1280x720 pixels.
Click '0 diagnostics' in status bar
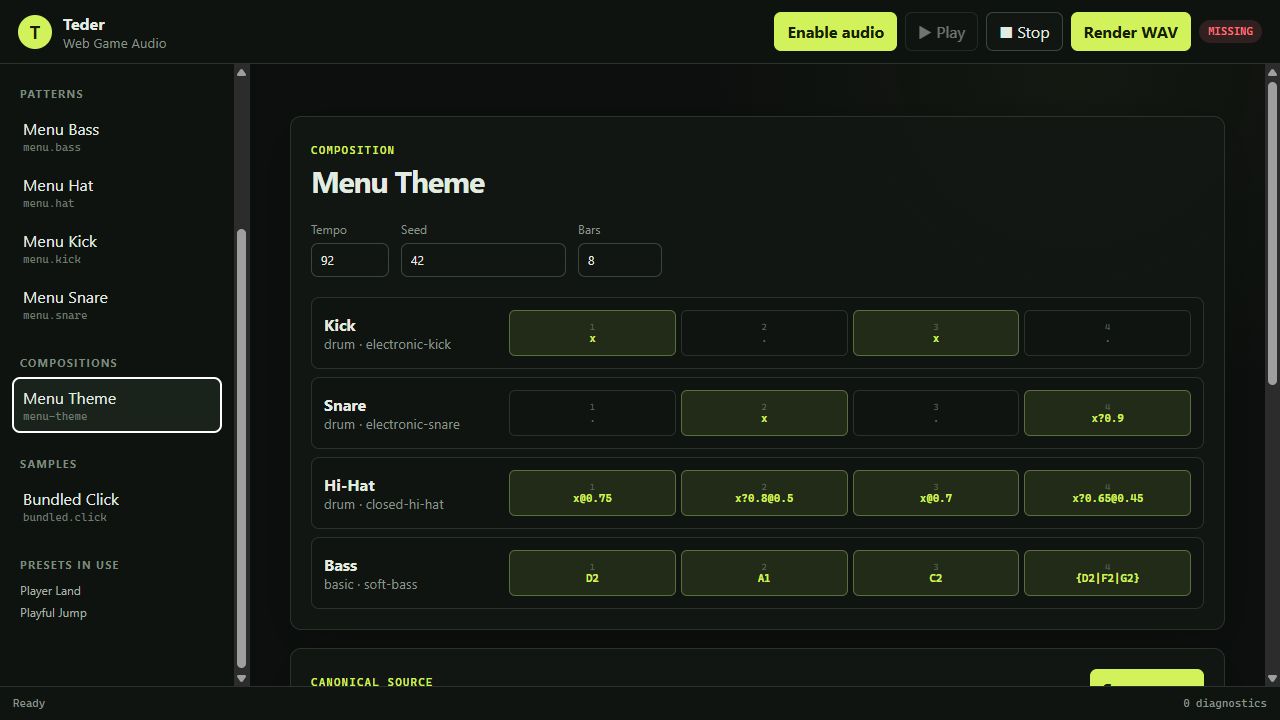click(x=1225, y=703)
